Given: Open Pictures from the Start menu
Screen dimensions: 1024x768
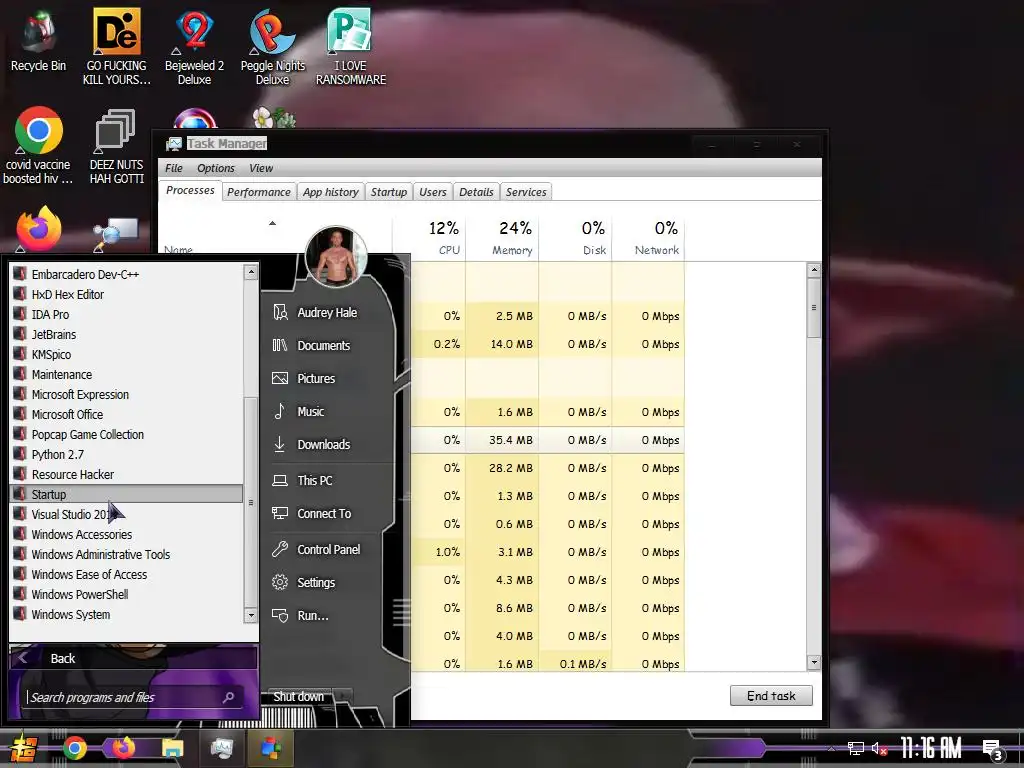Looking at the screenshot, I should pyautogui.click(x=316, y=379).
